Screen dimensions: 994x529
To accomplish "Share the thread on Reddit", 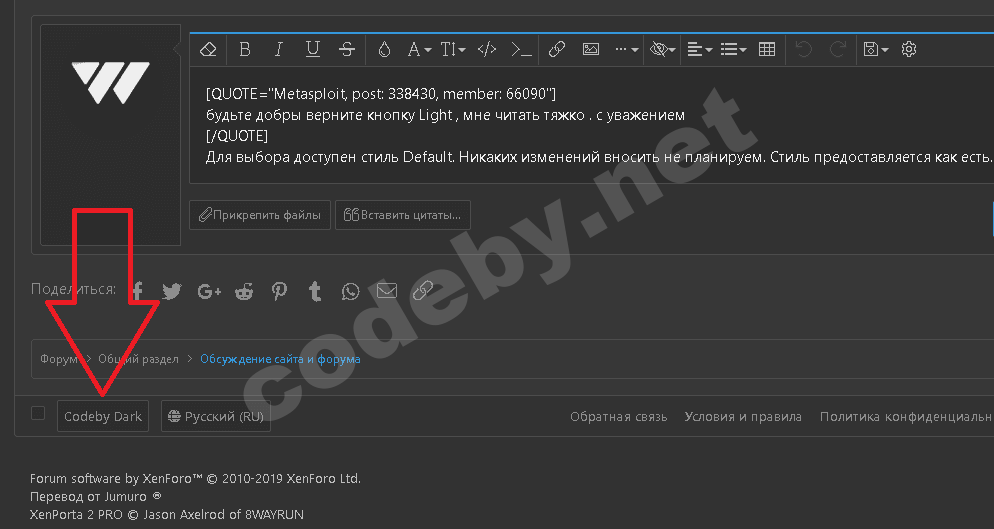I will 244,291.
